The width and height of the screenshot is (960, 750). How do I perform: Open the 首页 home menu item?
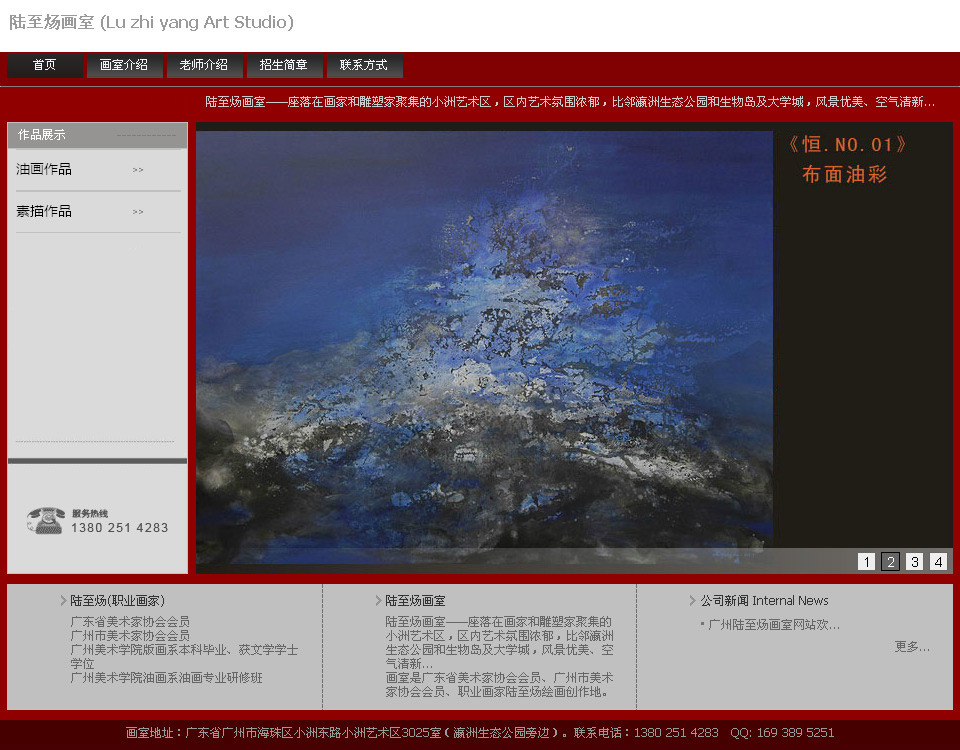coord(45,65)
